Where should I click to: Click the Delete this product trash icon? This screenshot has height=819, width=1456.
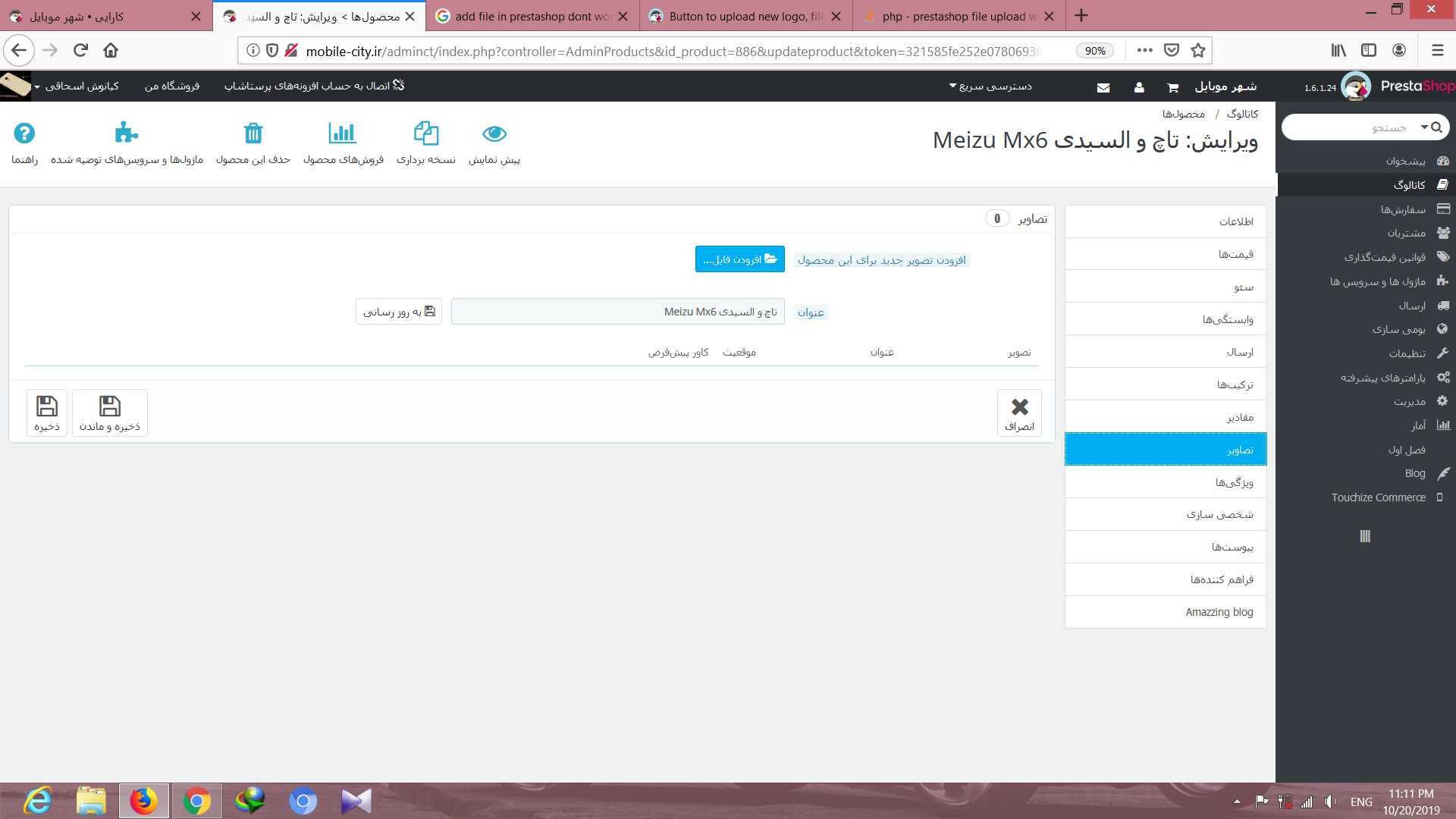[x=253, y=133]
